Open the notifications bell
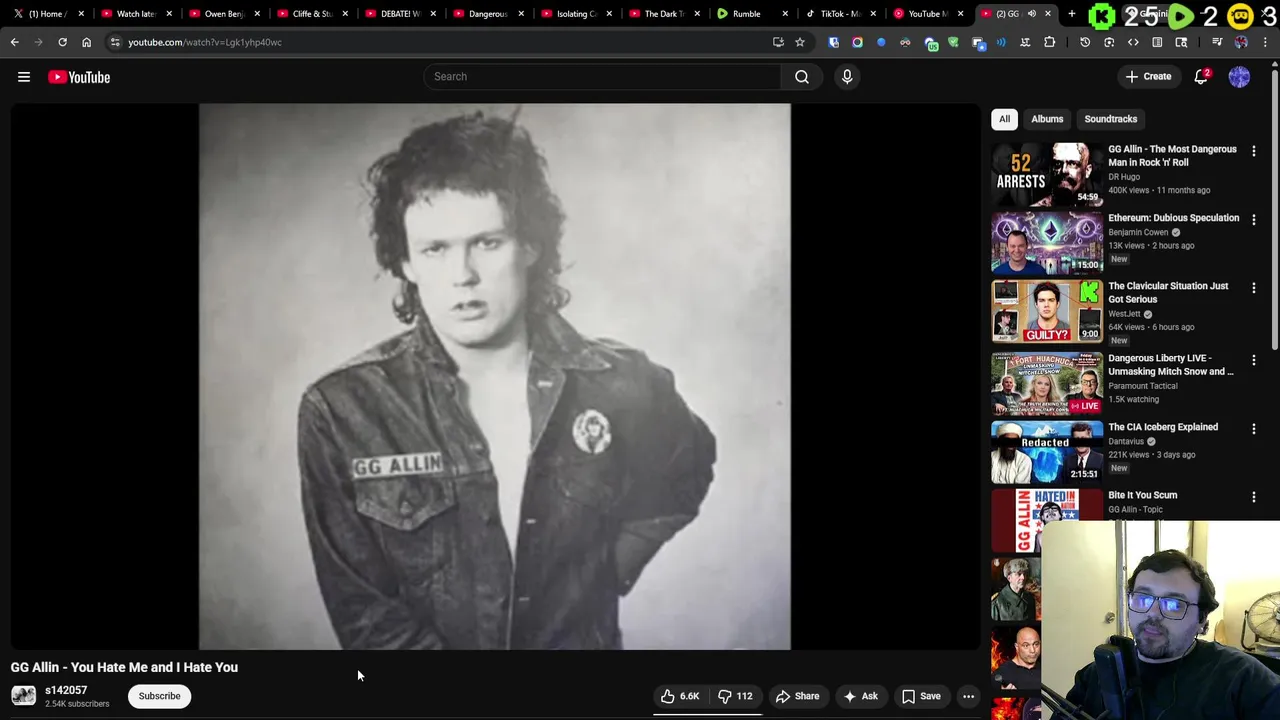Image resolution: width=1280 pixels, height=720 pixels. [1202, 77]
